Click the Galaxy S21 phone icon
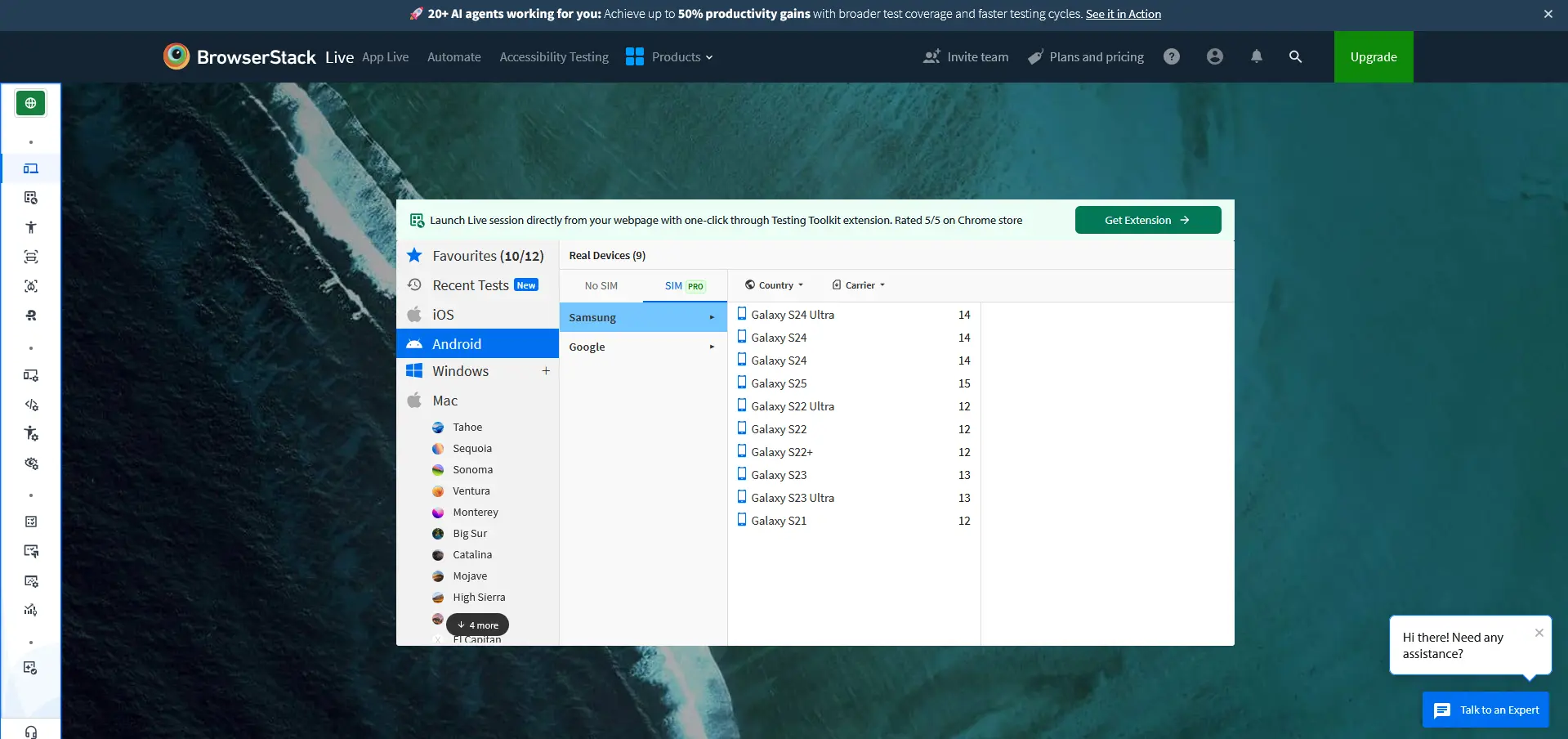Screen dimensions: 1568x739 point(742,520)
